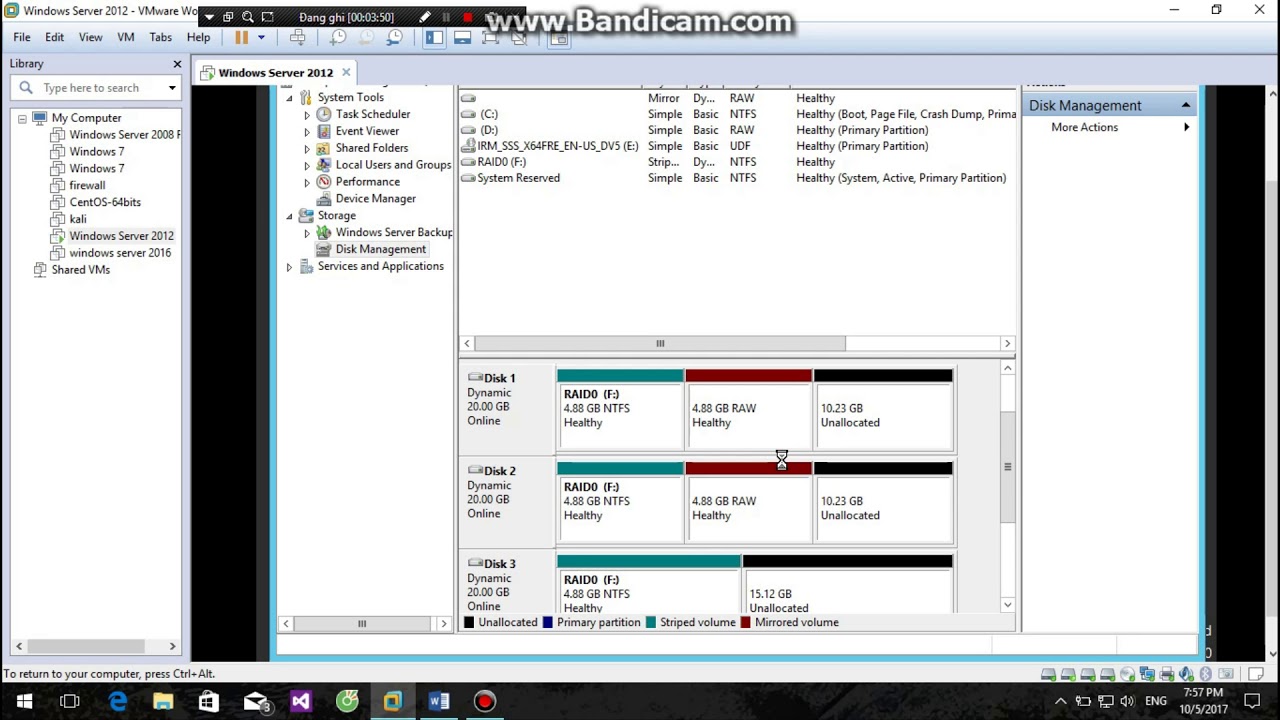Open the View menu
Screen dimensions: 1280x720
(x=90, y=37)
